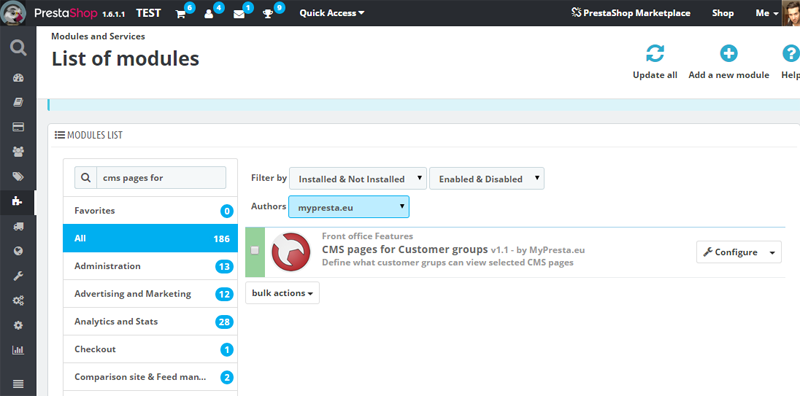
Task: Click the Modules and Services breadcrumb
Action: pyautogui.click(x=98, y=36)
